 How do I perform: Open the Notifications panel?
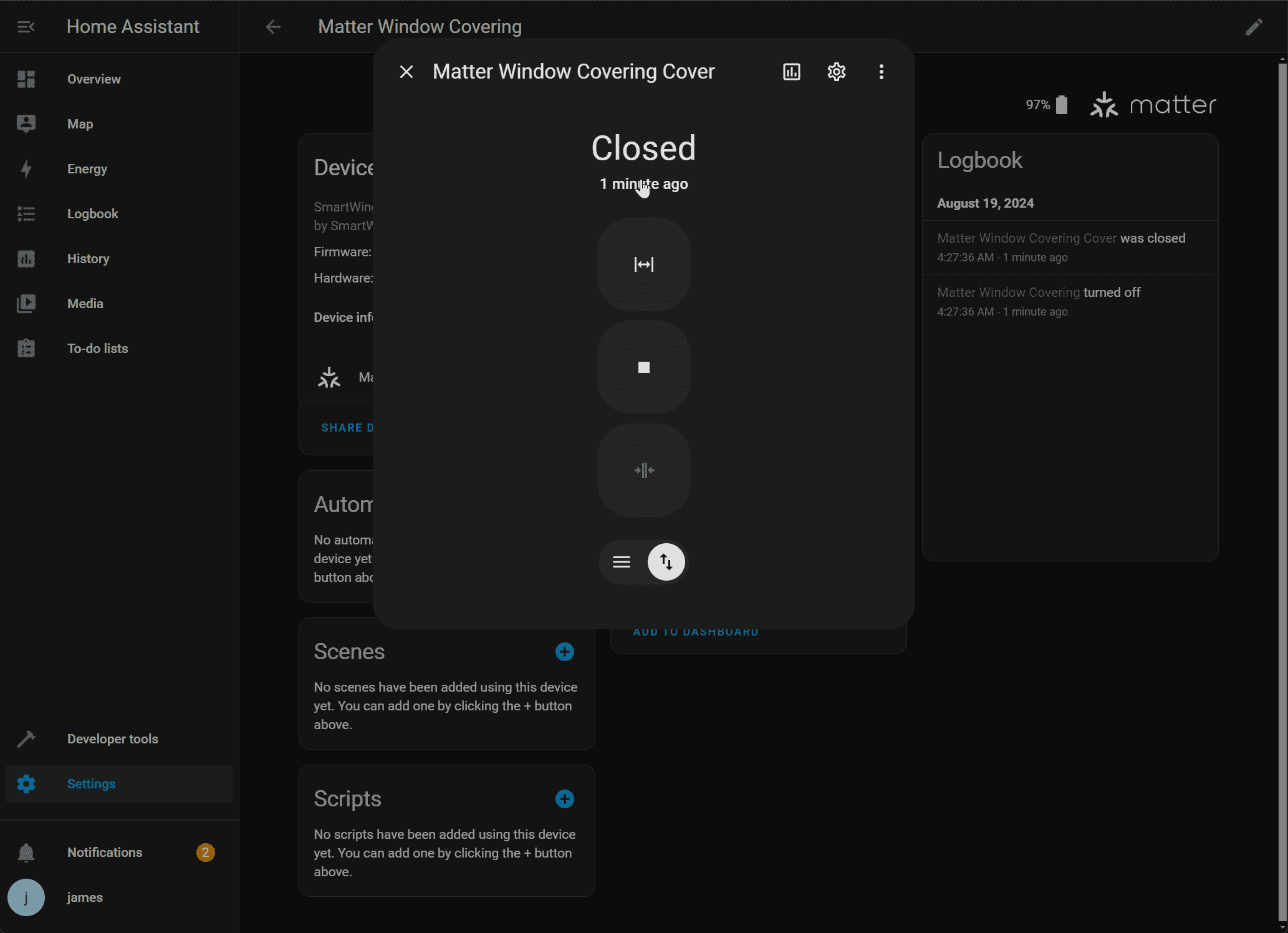(x=105, y=853)
